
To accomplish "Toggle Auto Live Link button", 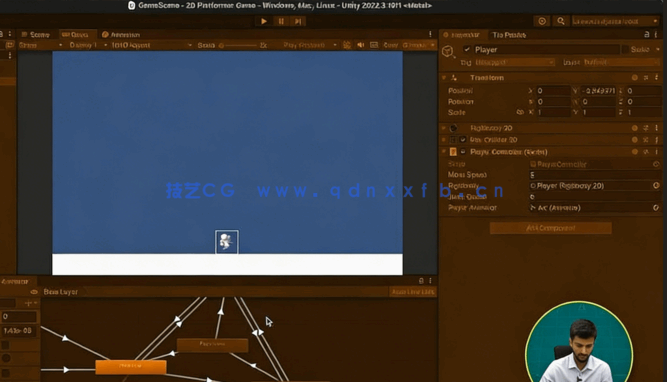I will 413,292.
